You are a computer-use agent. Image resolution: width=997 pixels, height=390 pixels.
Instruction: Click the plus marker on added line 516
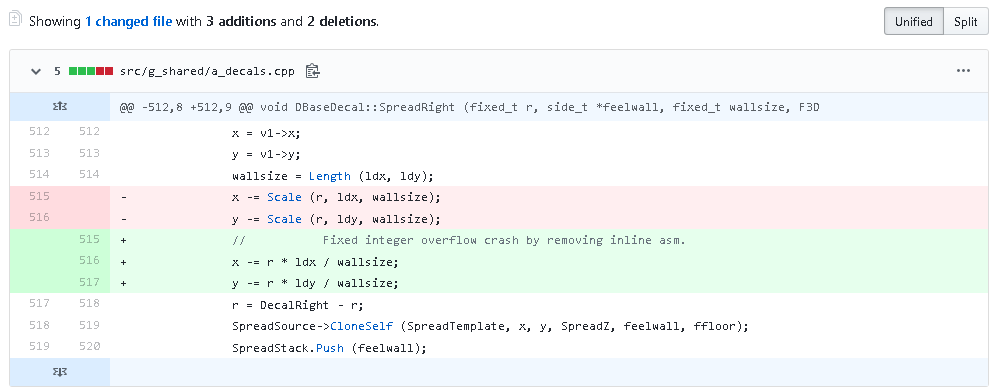tap(124, 261)
